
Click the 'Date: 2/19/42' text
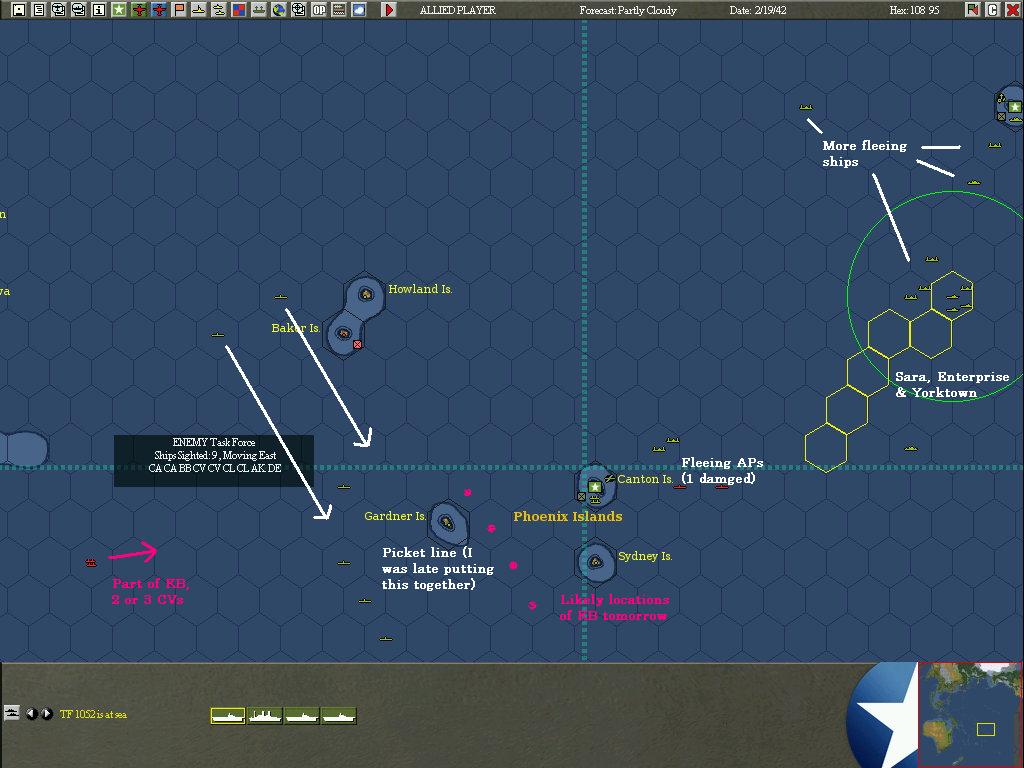point(758,10)
